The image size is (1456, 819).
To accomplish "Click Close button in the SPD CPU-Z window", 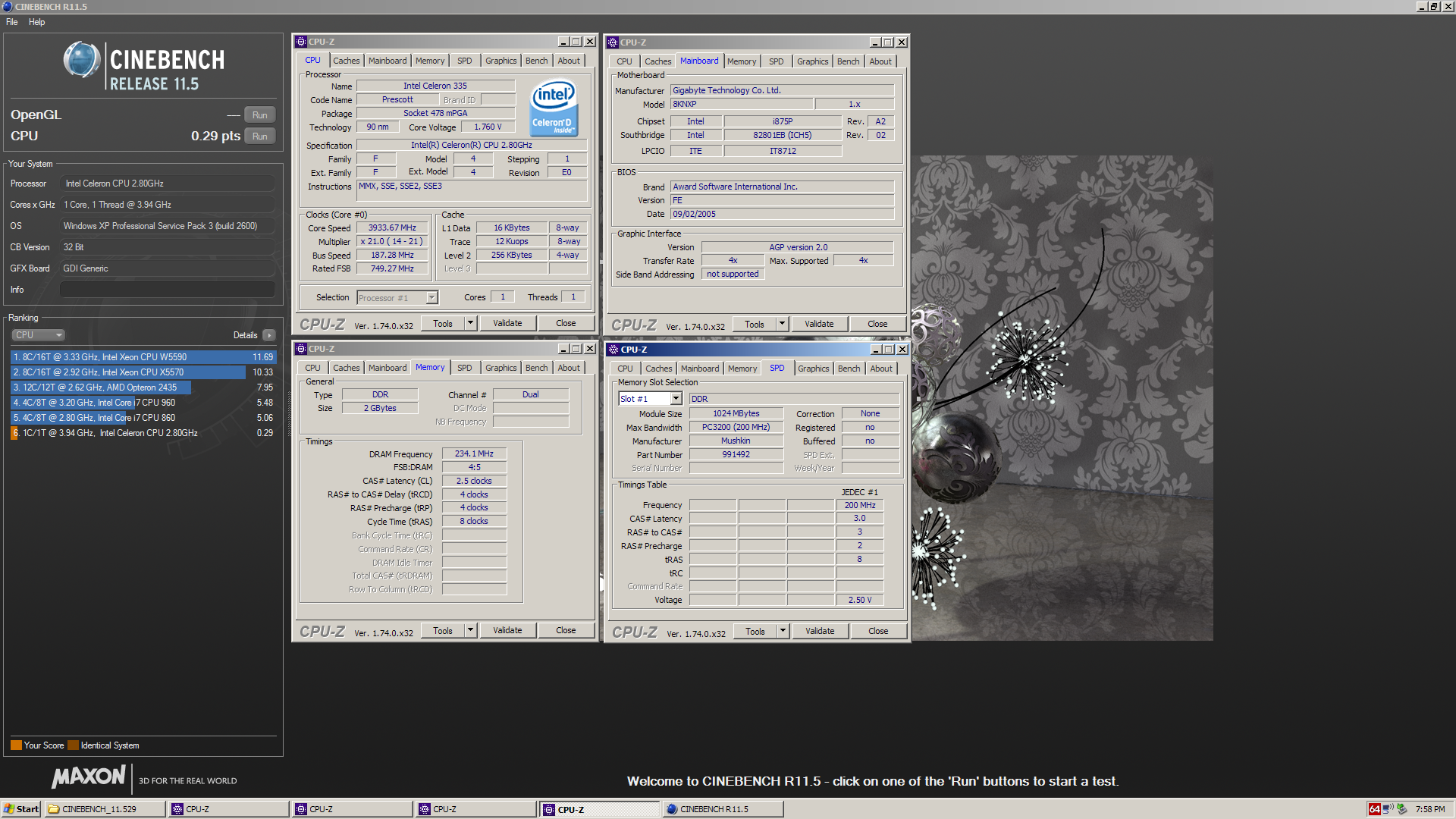I will (x=878, y=631).
